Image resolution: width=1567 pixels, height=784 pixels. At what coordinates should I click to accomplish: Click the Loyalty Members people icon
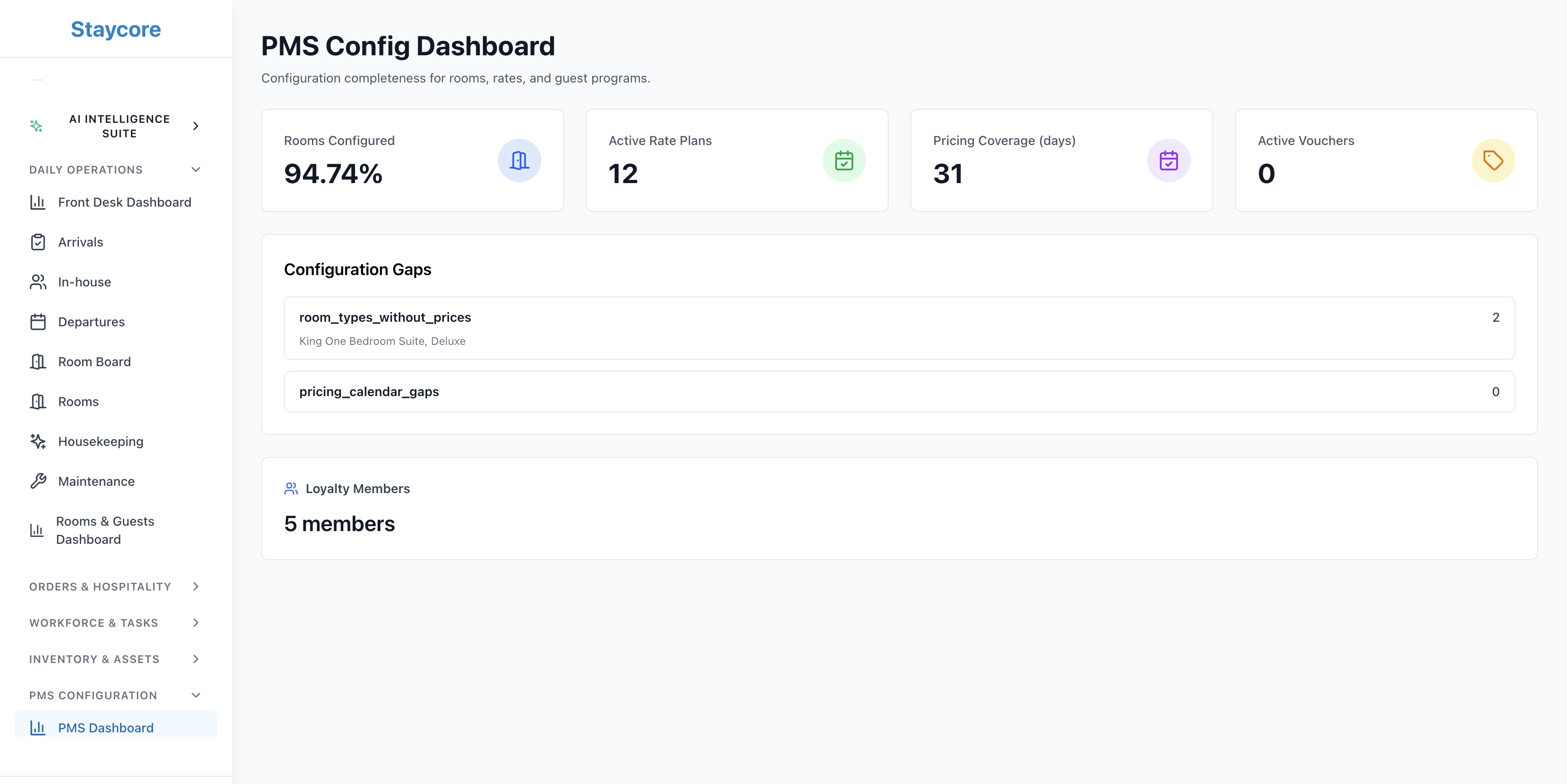(x=291, y=489)
